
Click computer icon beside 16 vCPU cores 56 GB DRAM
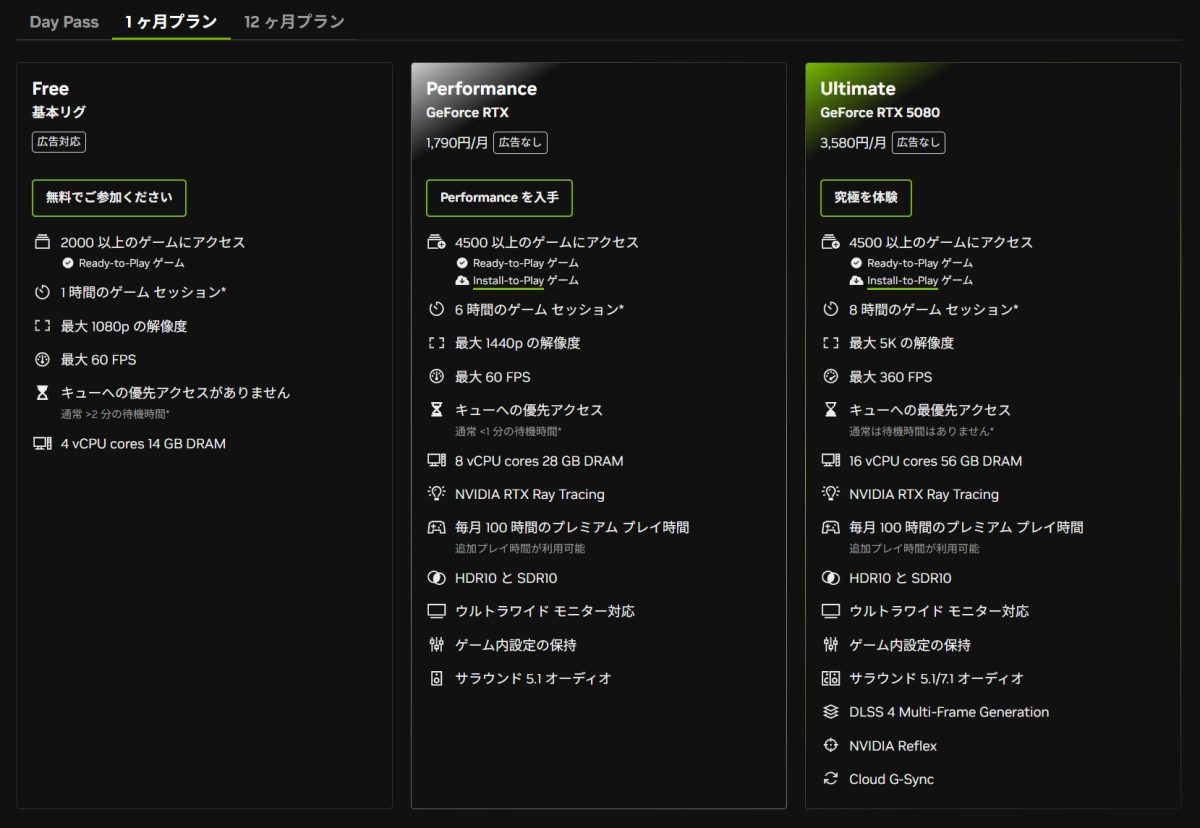click(830, 461)
